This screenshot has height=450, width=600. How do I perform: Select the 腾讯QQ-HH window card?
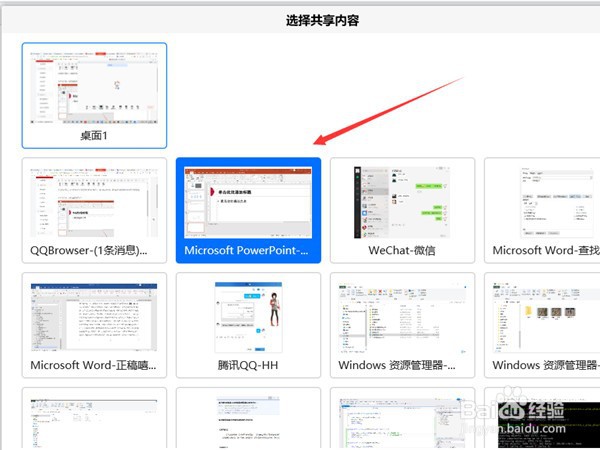pyautogui.click(x=248, y=325)
